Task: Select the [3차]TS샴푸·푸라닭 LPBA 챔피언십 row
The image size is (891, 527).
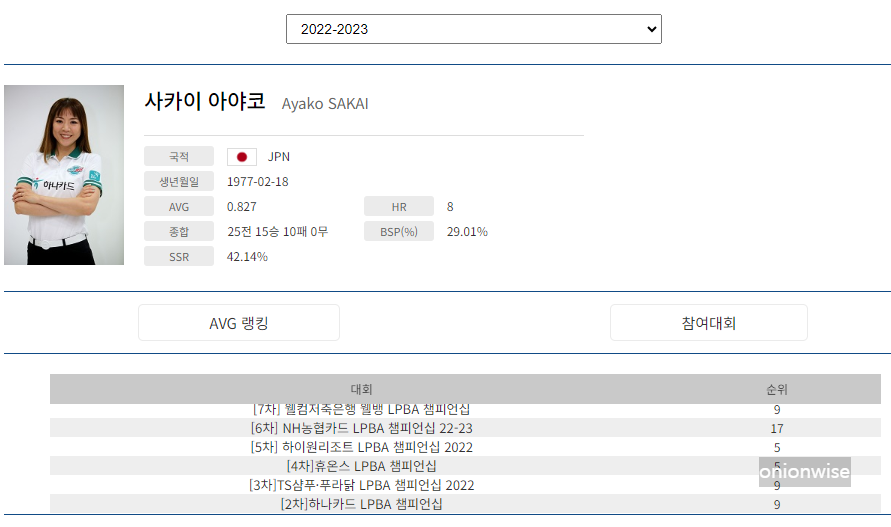Action: [x=465, y=485]
